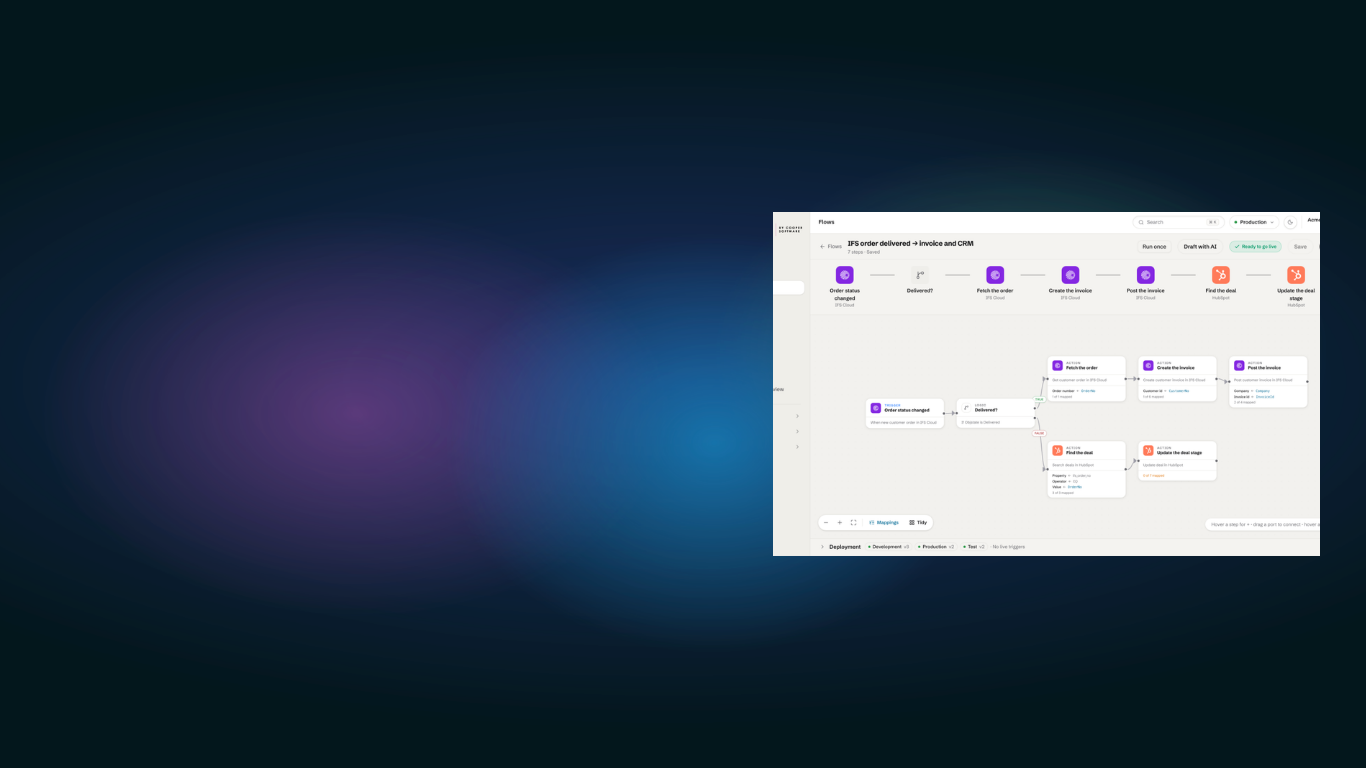Click the Flows header tab
This screenshot has height=768, width=1366.
(x=826, y=222)
